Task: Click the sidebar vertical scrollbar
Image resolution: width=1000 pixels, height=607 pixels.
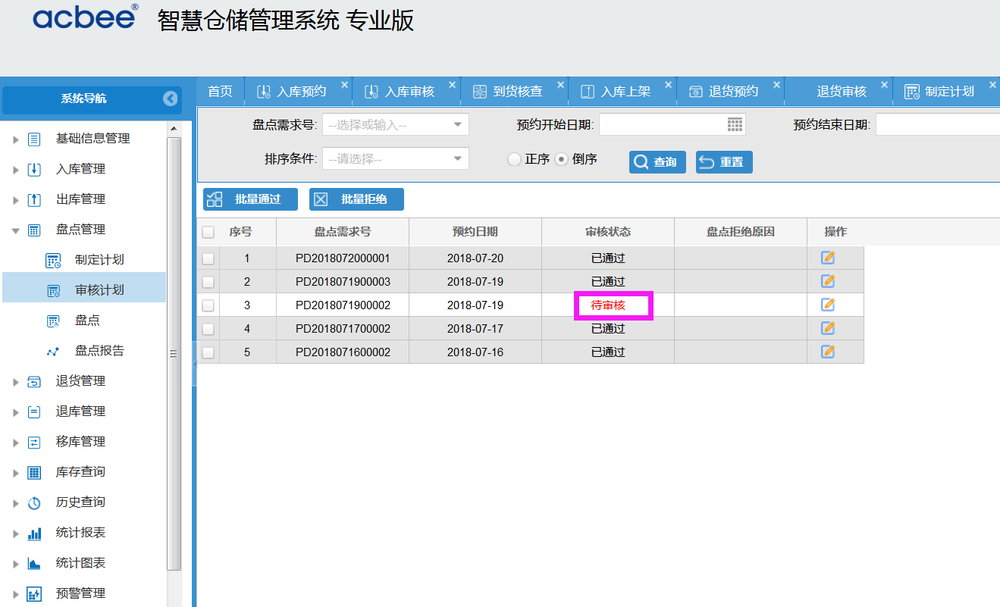Action: pos(173,350)
